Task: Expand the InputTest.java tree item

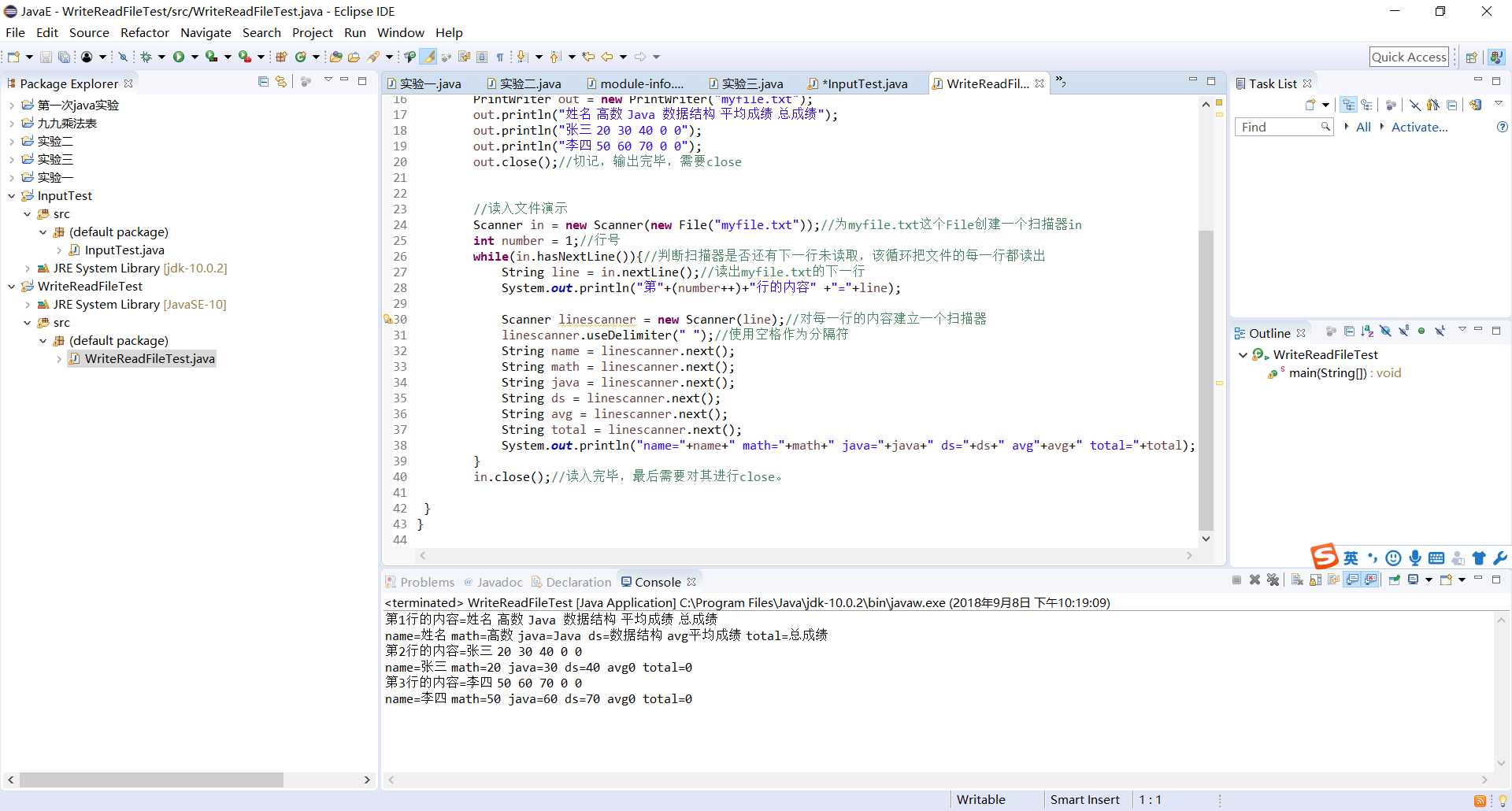Action: tap(58, 250)
